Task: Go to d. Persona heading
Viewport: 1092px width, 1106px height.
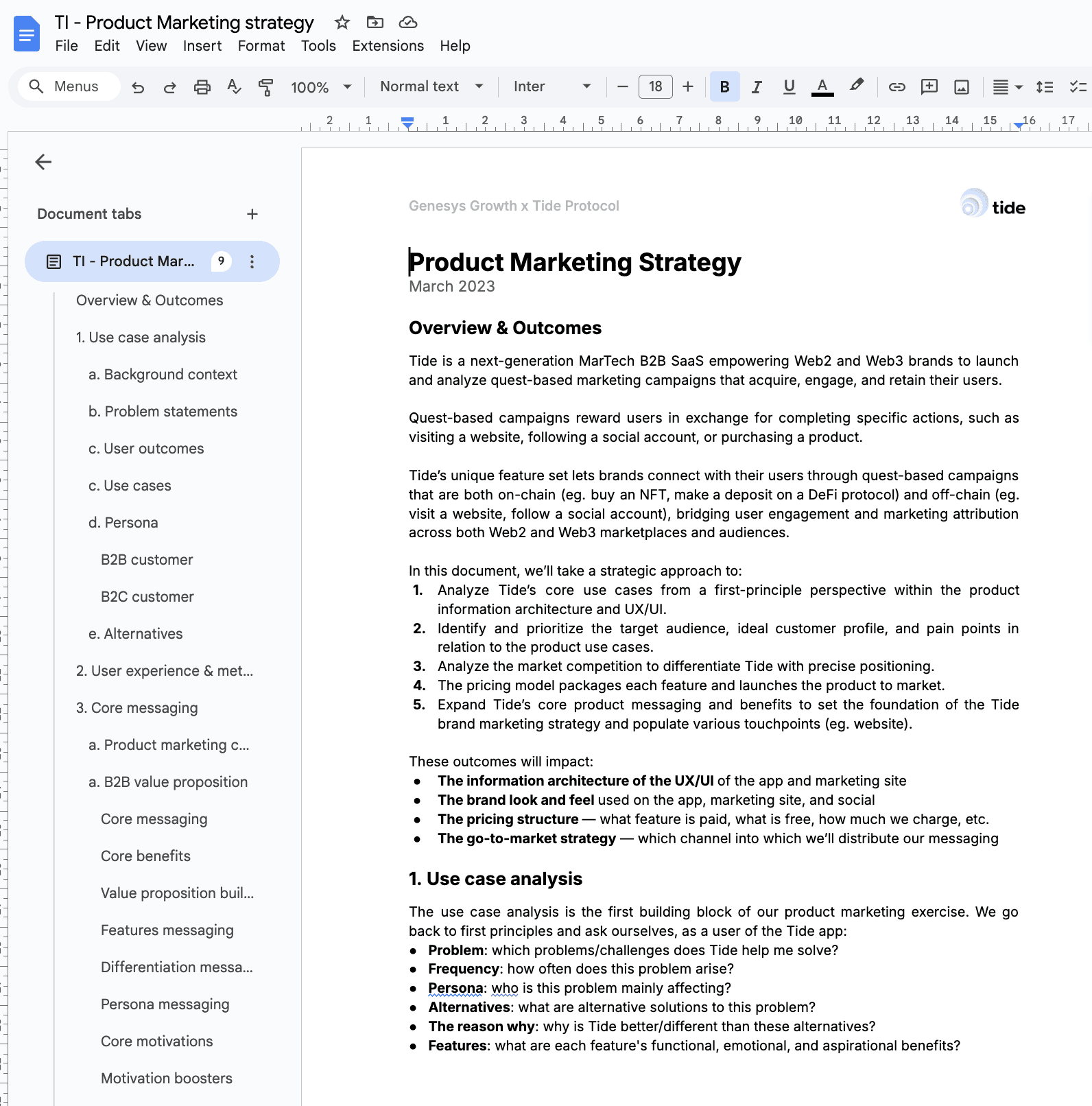Action: 123,523
